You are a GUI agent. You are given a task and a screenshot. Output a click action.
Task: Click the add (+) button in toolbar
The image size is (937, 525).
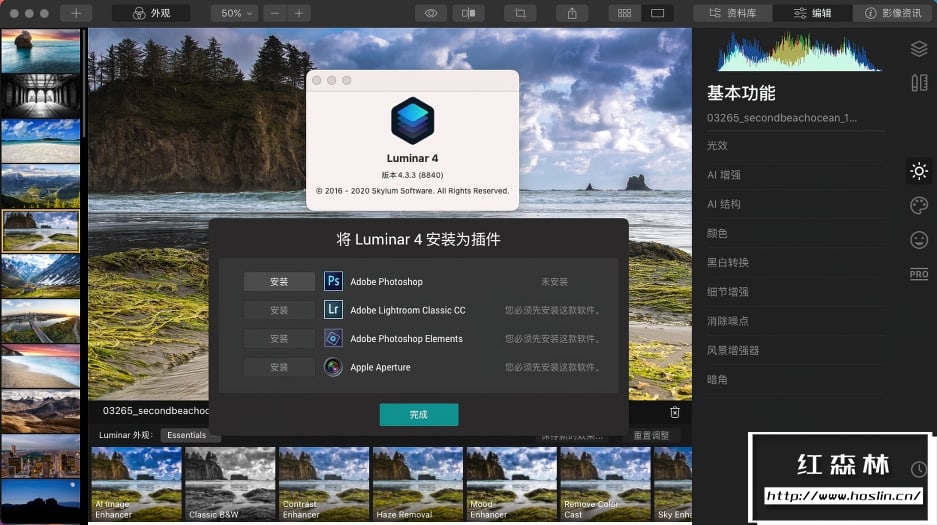pyautogui.click(x=76, y=13)
